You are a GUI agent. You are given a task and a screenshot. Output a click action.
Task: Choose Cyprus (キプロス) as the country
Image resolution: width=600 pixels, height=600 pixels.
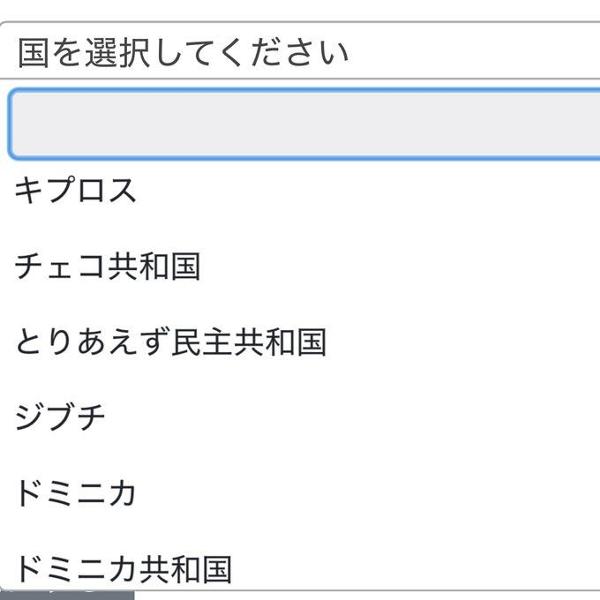(76, 190)
